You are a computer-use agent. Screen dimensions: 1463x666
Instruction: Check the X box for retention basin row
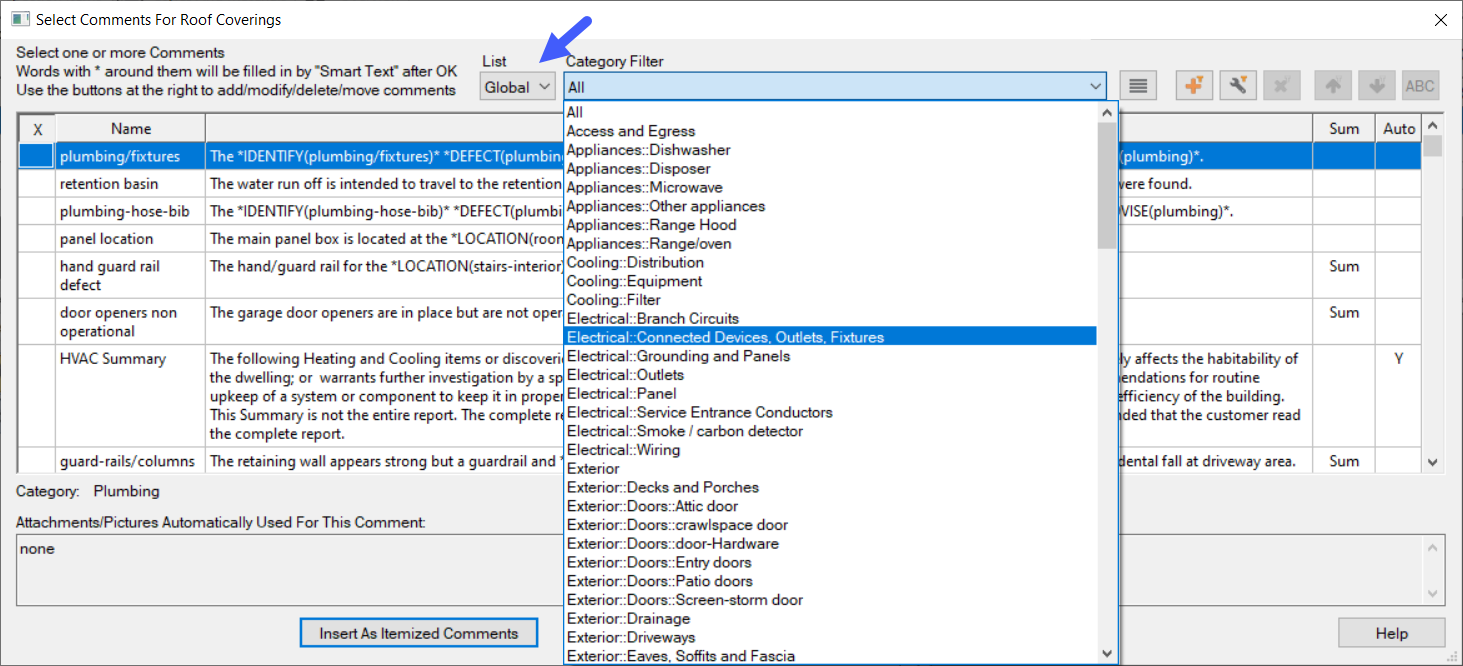point(37,184)
